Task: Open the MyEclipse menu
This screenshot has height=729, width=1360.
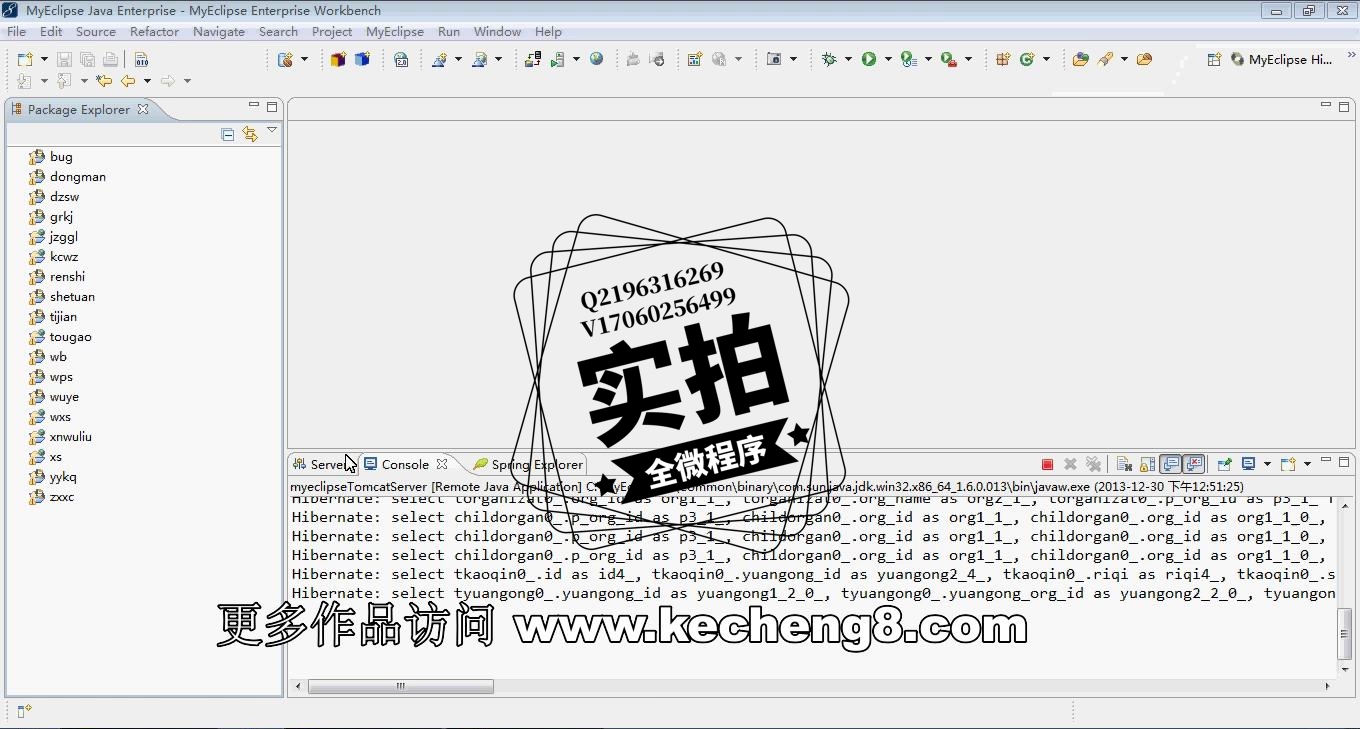Action: (x=395, y=31)
